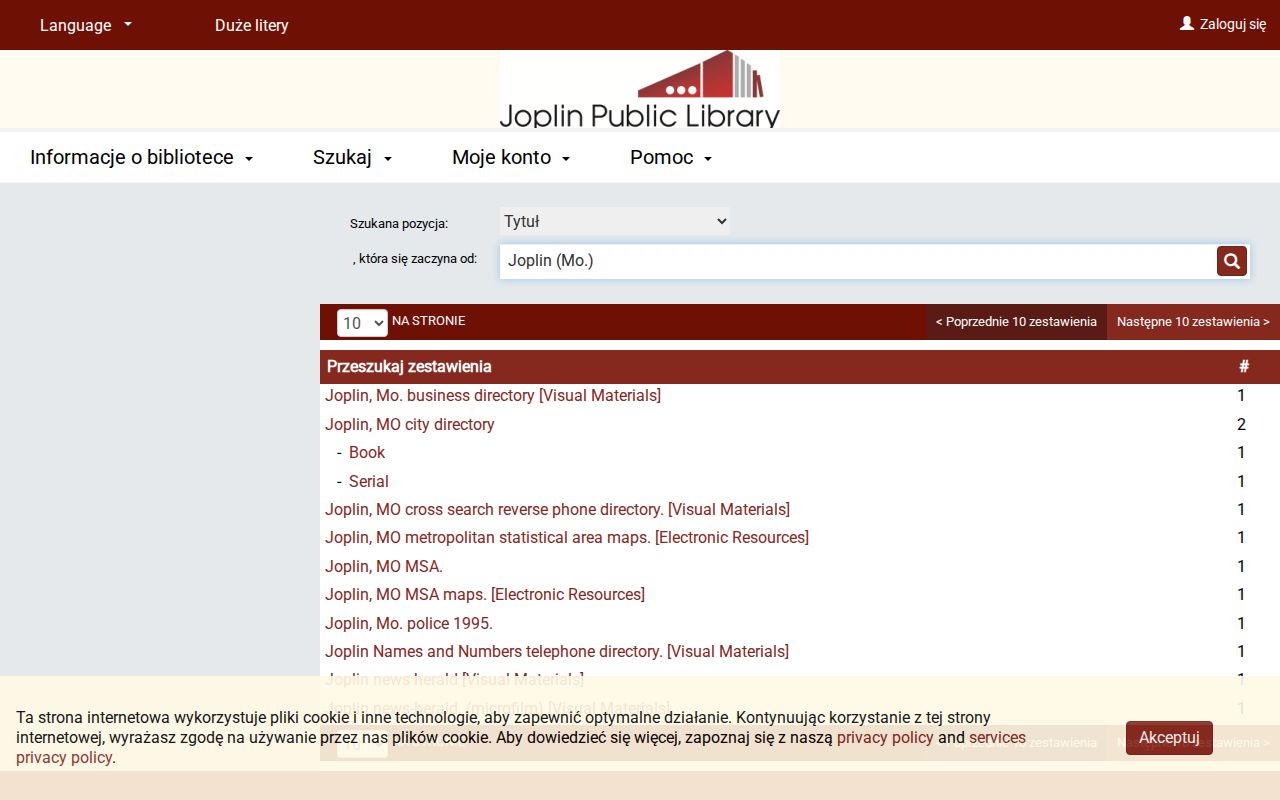
Task: Open the Language dropdown menu
Action: 86,25
